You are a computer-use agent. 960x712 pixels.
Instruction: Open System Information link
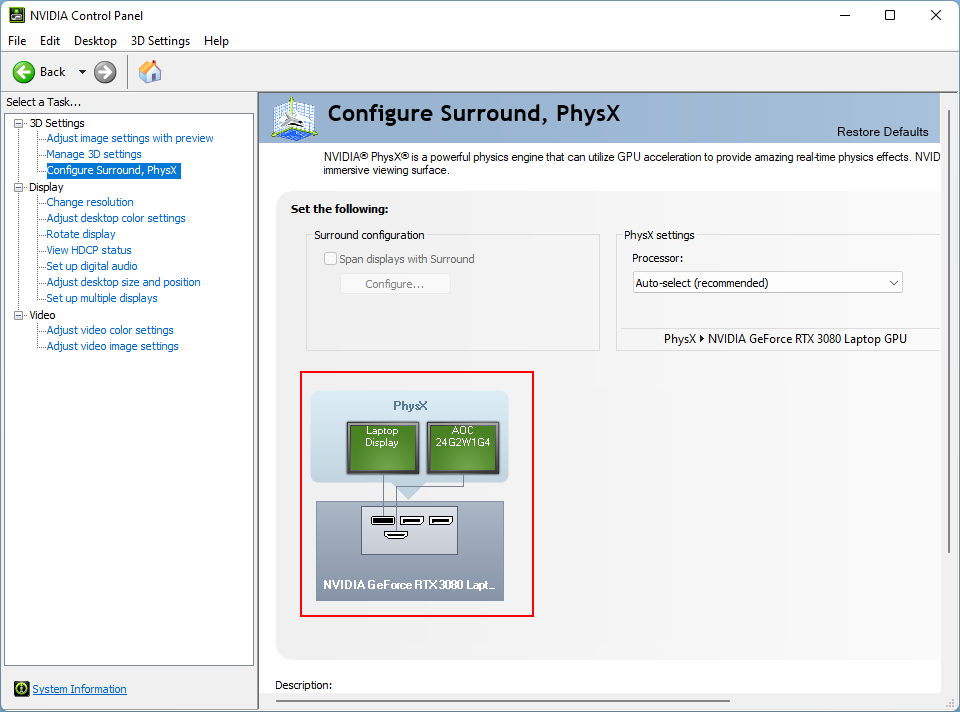[x=80, y=689]
